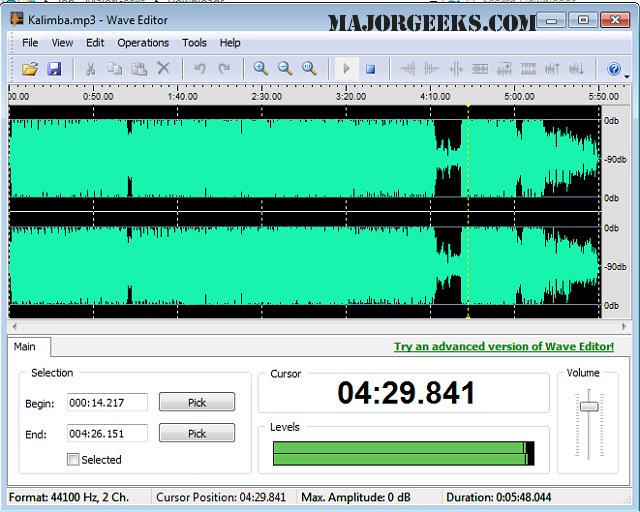This screenshot has height=512, width=640.
Task: Stop playback with the square button
Action: (x=370, y=69)
